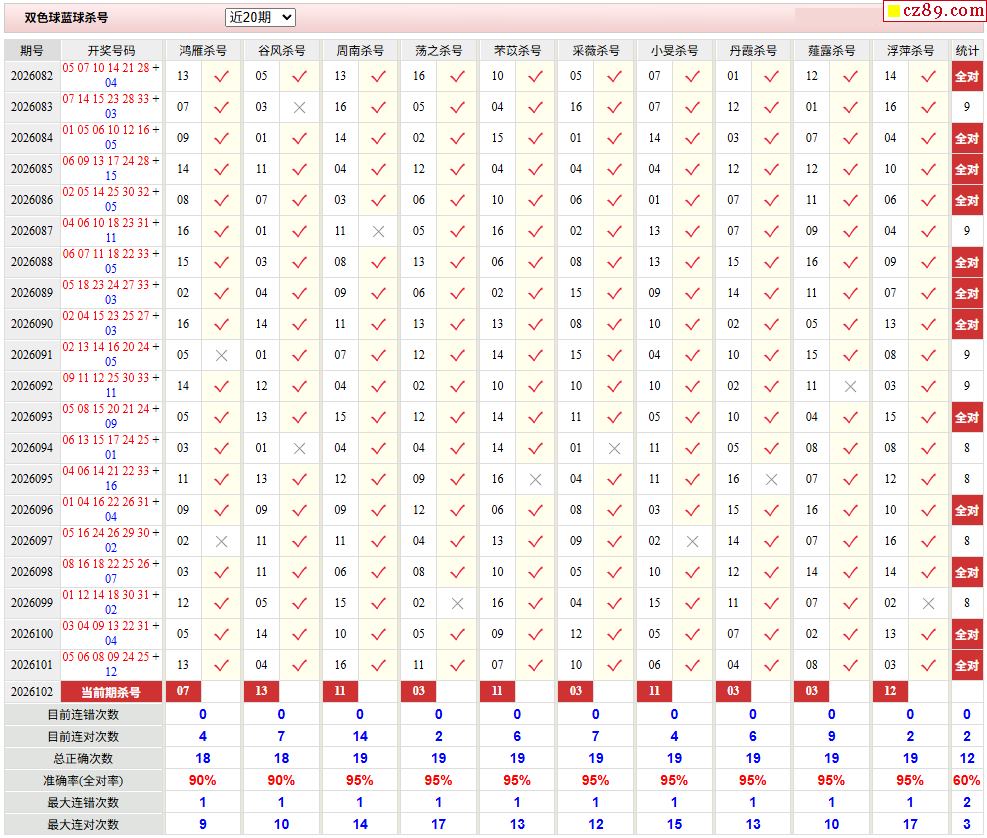Click the X mark in 小旻杀号 for 2026097
Image resolution: width=987 pixels, height=838 pixels.
[x=692, y=541]
